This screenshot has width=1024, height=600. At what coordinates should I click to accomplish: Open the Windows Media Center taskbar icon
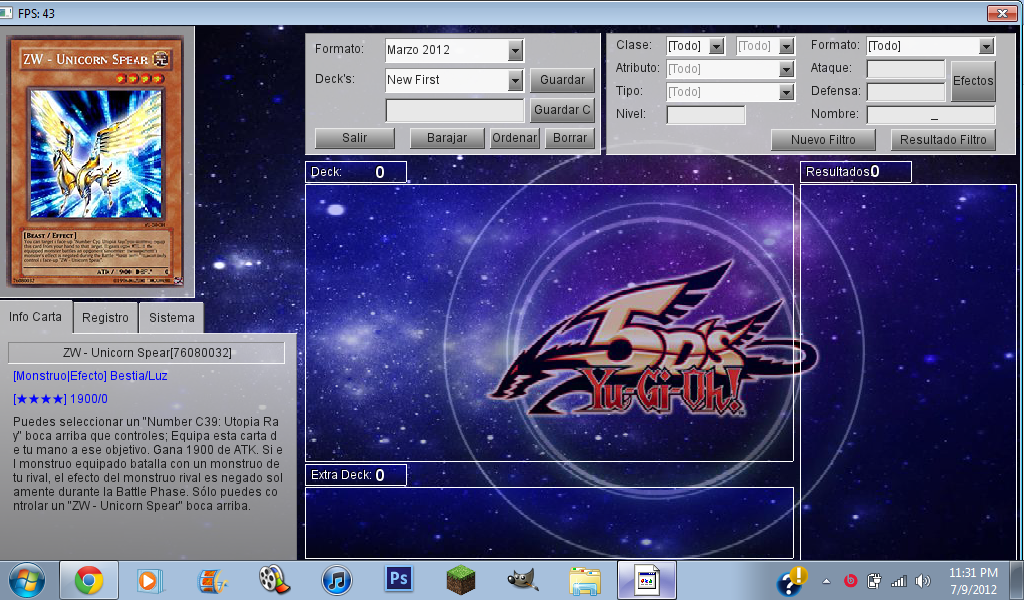click(x=212, y=580)
